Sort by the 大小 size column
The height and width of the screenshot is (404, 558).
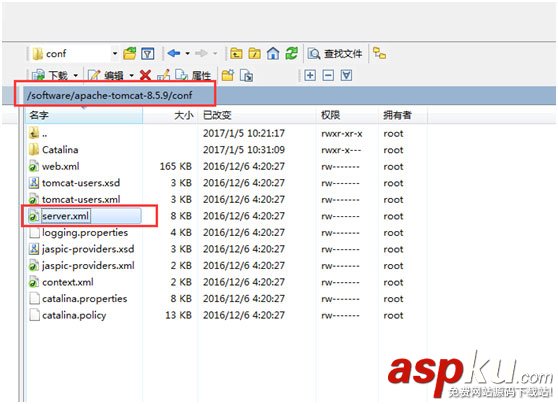170,115
